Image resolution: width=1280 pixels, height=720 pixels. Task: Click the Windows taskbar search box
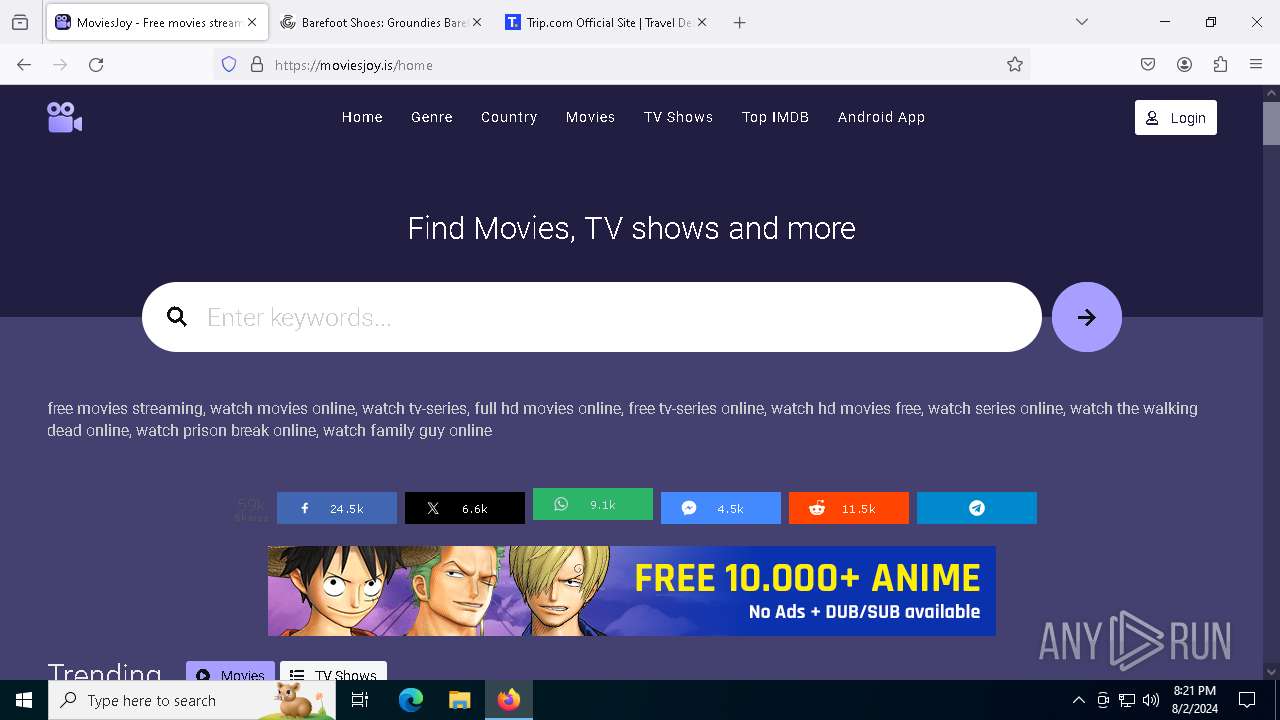point(192,700)
